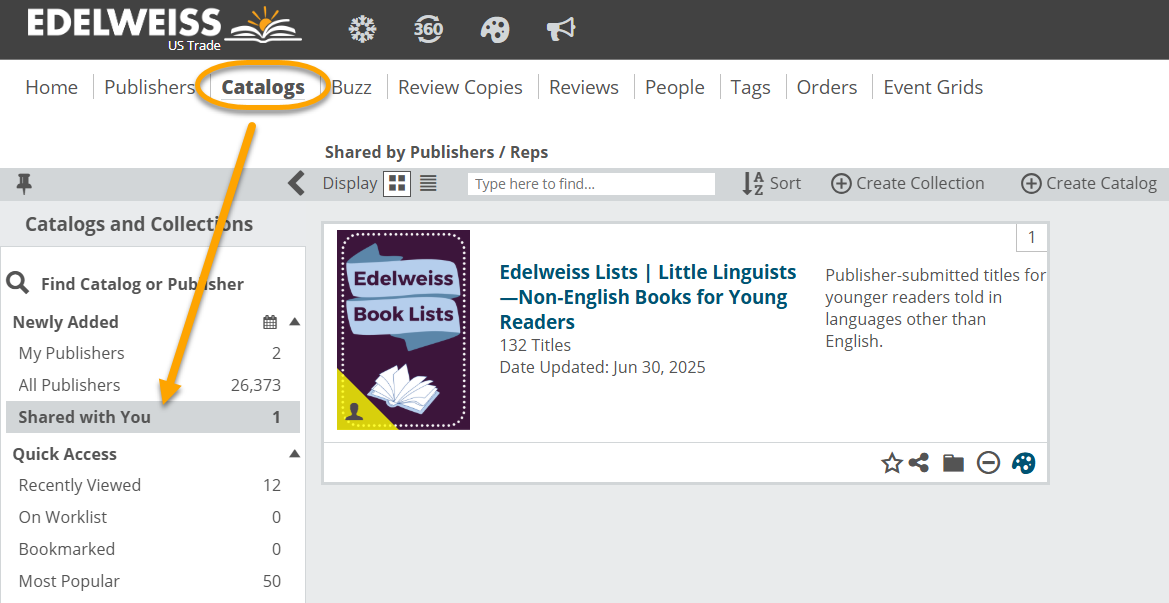Go to the Orders tab
Image resolution: width=1169 pixels, height=603 pixels.
point(827,87)
